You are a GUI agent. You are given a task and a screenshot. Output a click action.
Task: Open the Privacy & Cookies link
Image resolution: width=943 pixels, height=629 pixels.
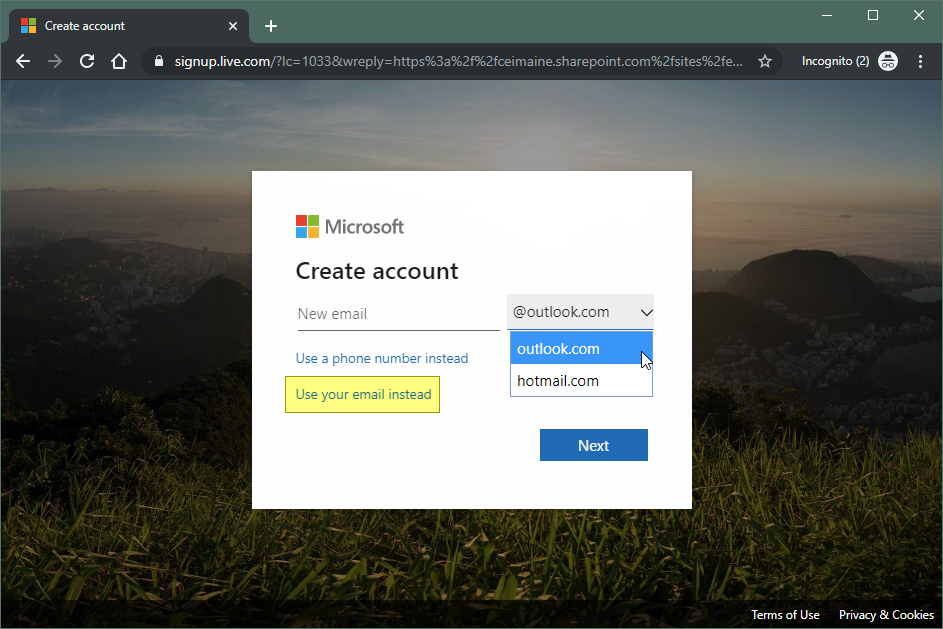[x=886, y=615]
